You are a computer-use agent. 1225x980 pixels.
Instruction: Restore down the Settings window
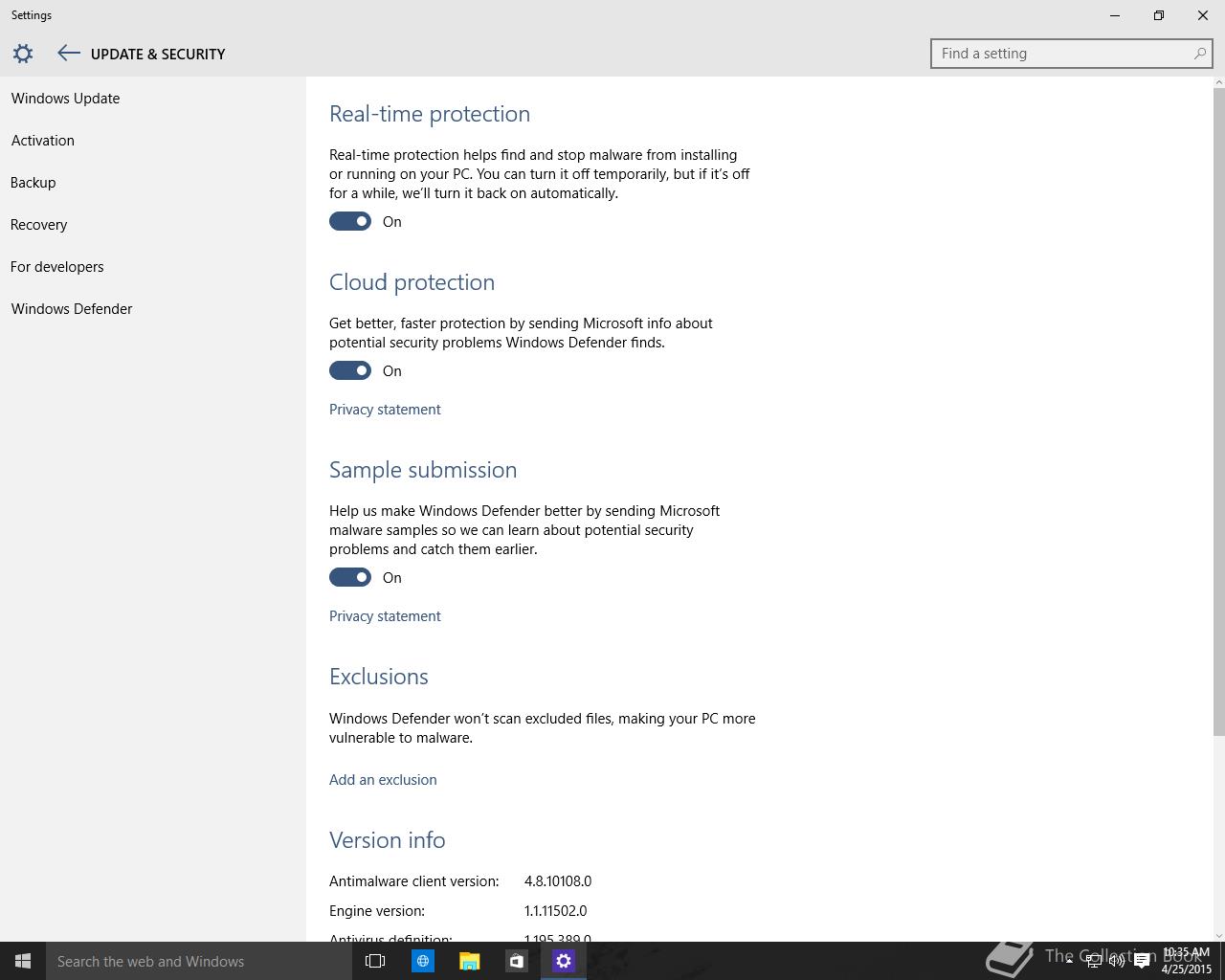pos(1159,15)
